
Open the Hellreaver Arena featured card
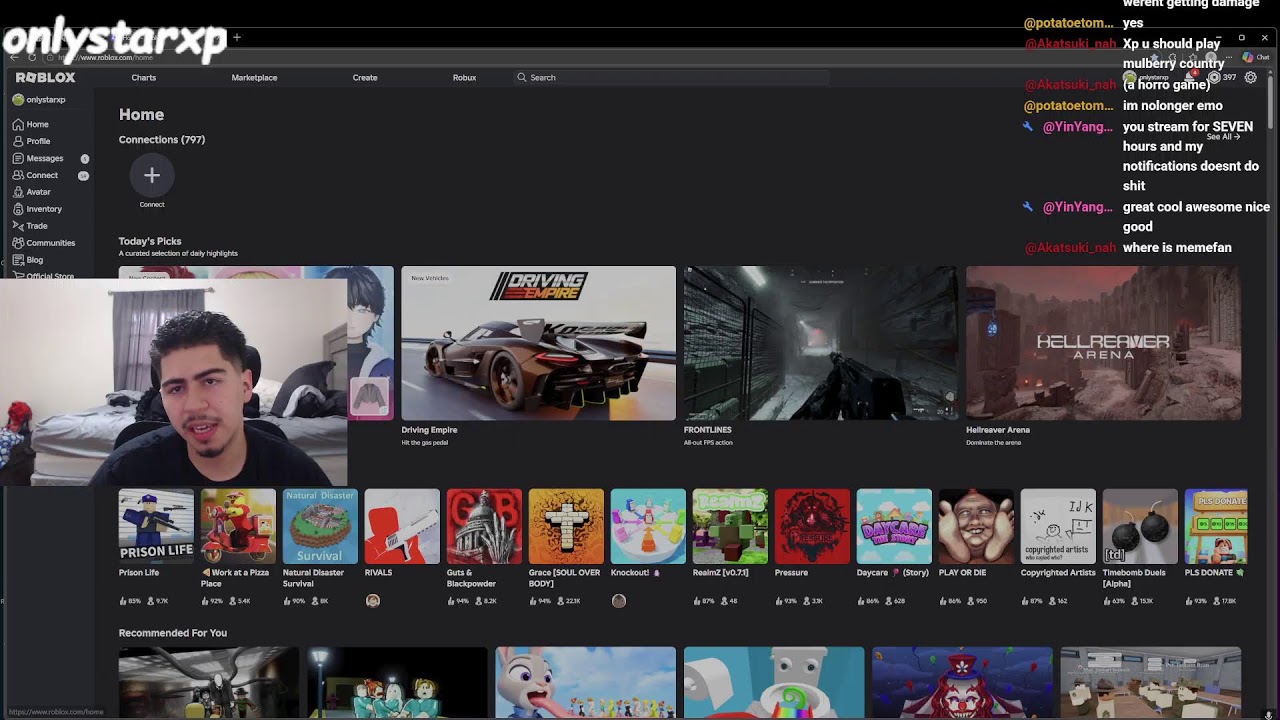[1103, 343]
